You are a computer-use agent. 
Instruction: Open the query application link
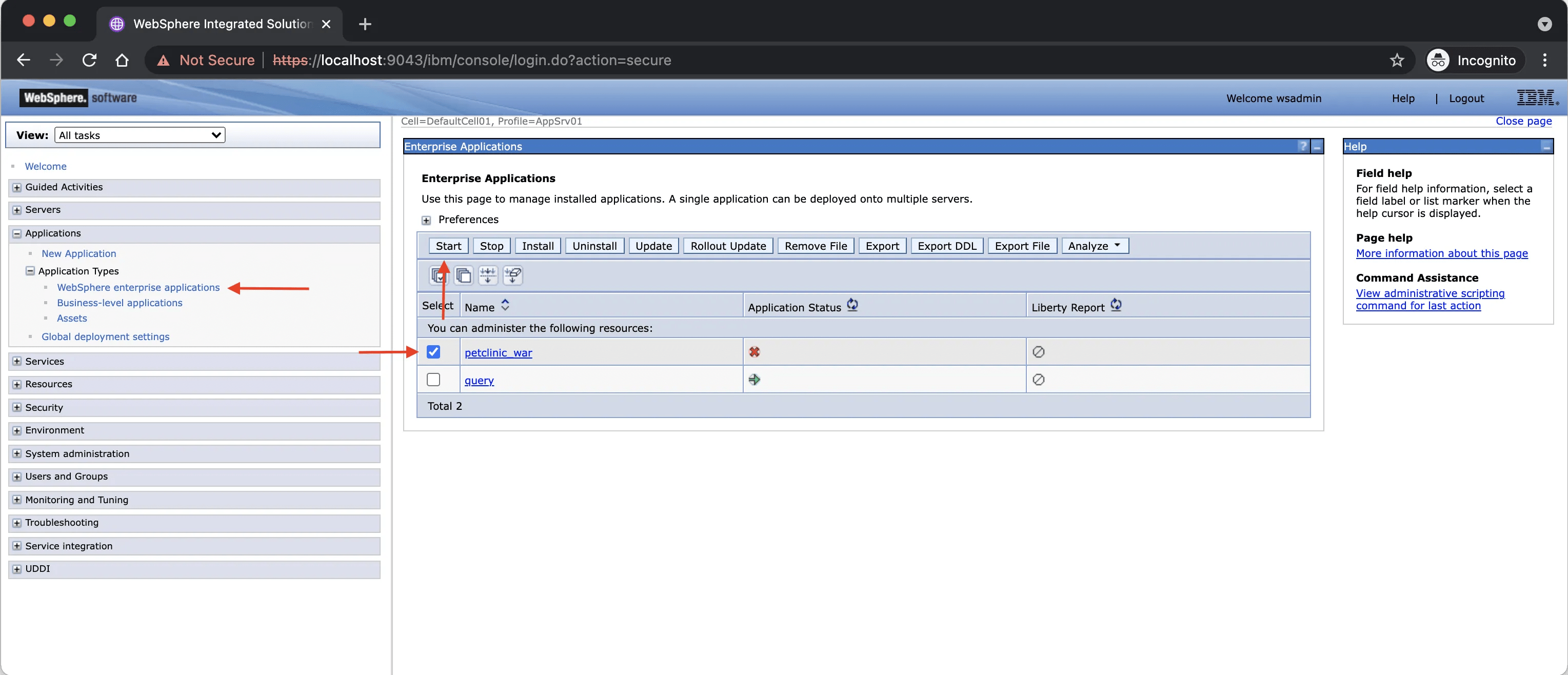[x=479, y=381]
